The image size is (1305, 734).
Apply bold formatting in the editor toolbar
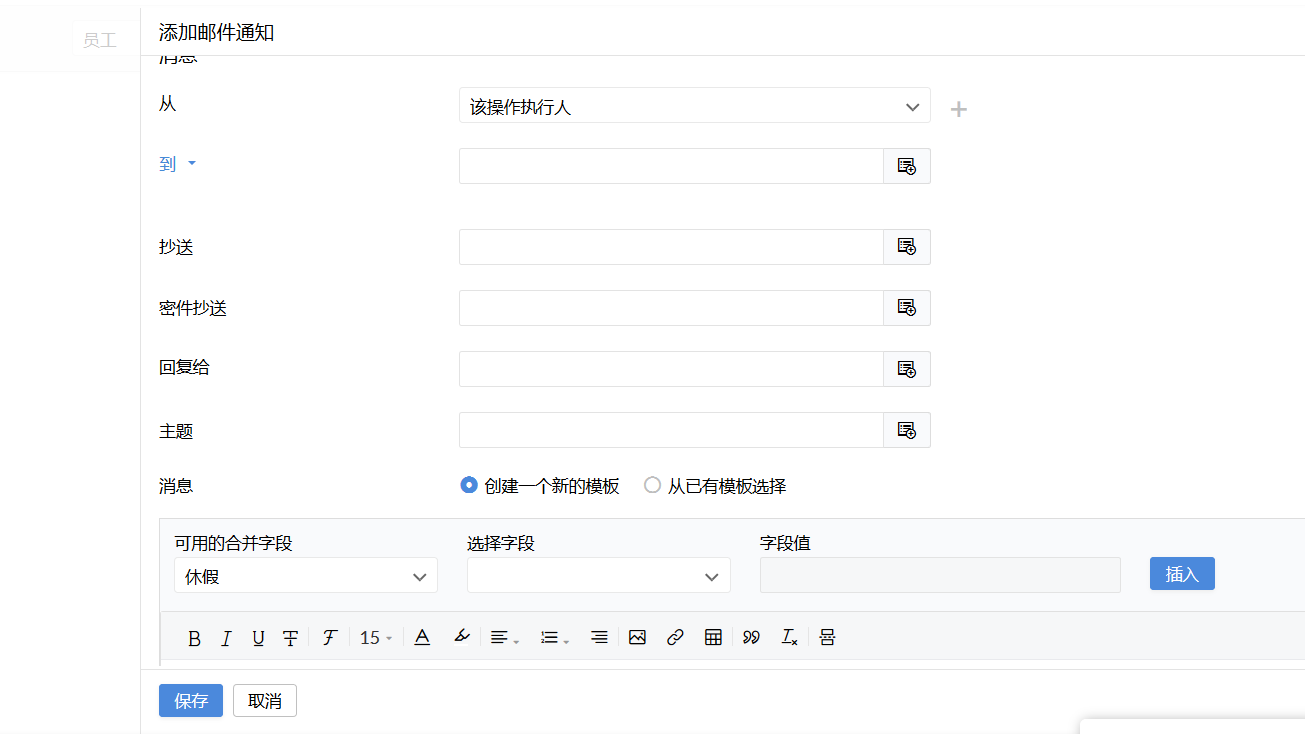(x=194, y=638)
